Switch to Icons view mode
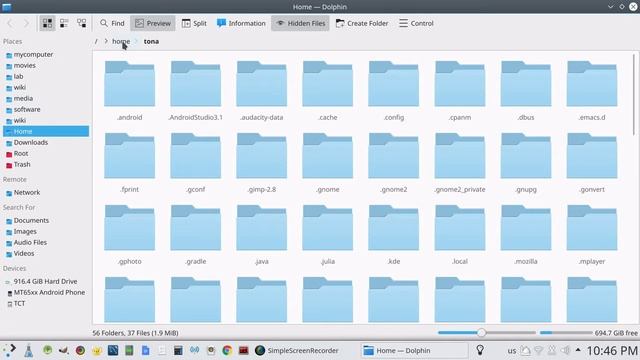The width and height of the screenshot is (640, 360). pos(47,23)
